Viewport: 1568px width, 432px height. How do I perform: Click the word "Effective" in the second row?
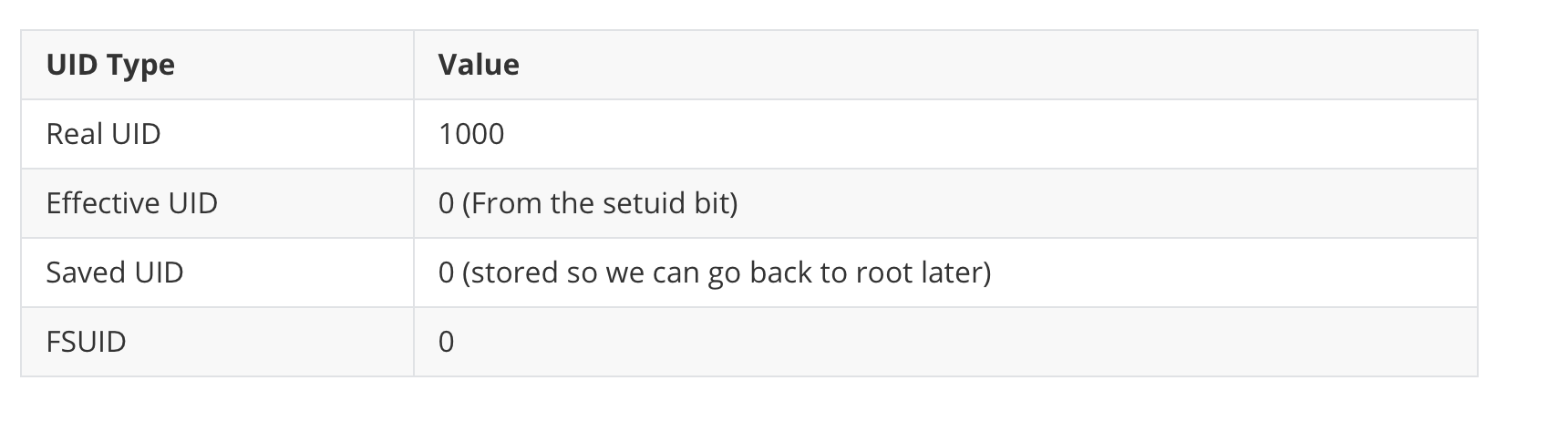click(x=90, y=203)
